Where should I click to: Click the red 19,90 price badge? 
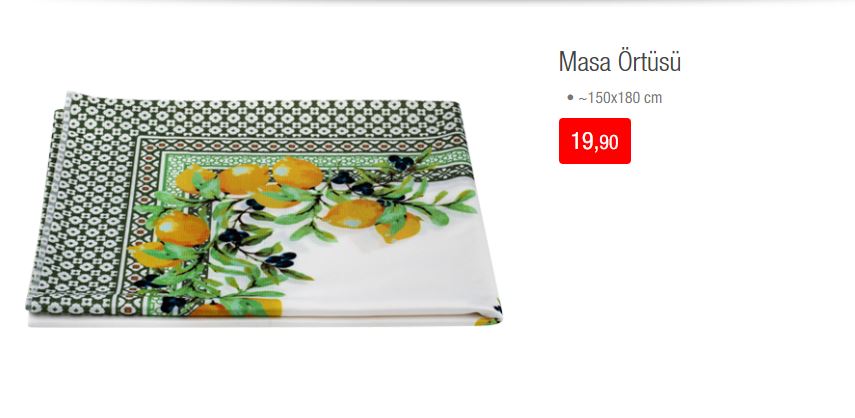click(x=595, y=141)
